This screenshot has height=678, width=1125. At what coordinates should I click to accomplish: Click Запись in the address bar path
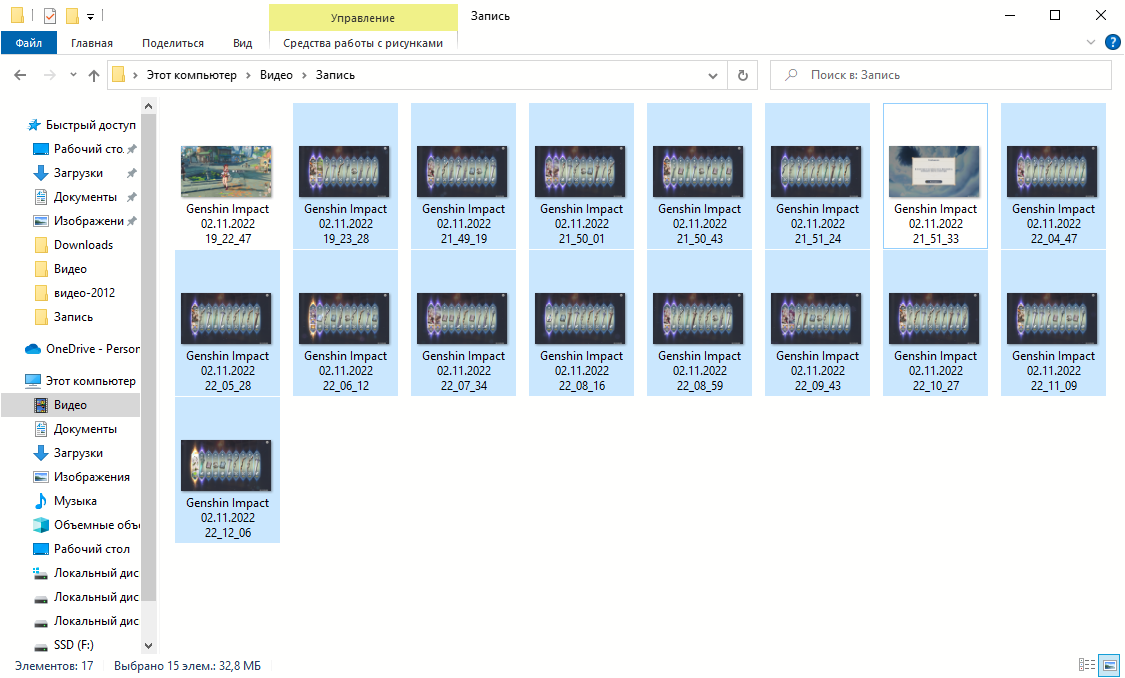click(335, 75)
